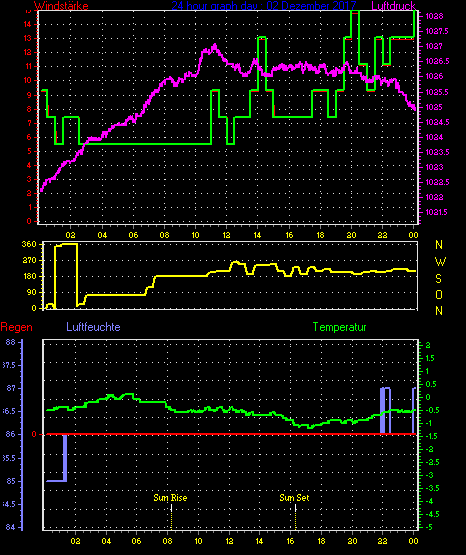Click the magenta Luftdruck axis title
466x555 pixels.
pyautogui.click(x=393, y=6)
